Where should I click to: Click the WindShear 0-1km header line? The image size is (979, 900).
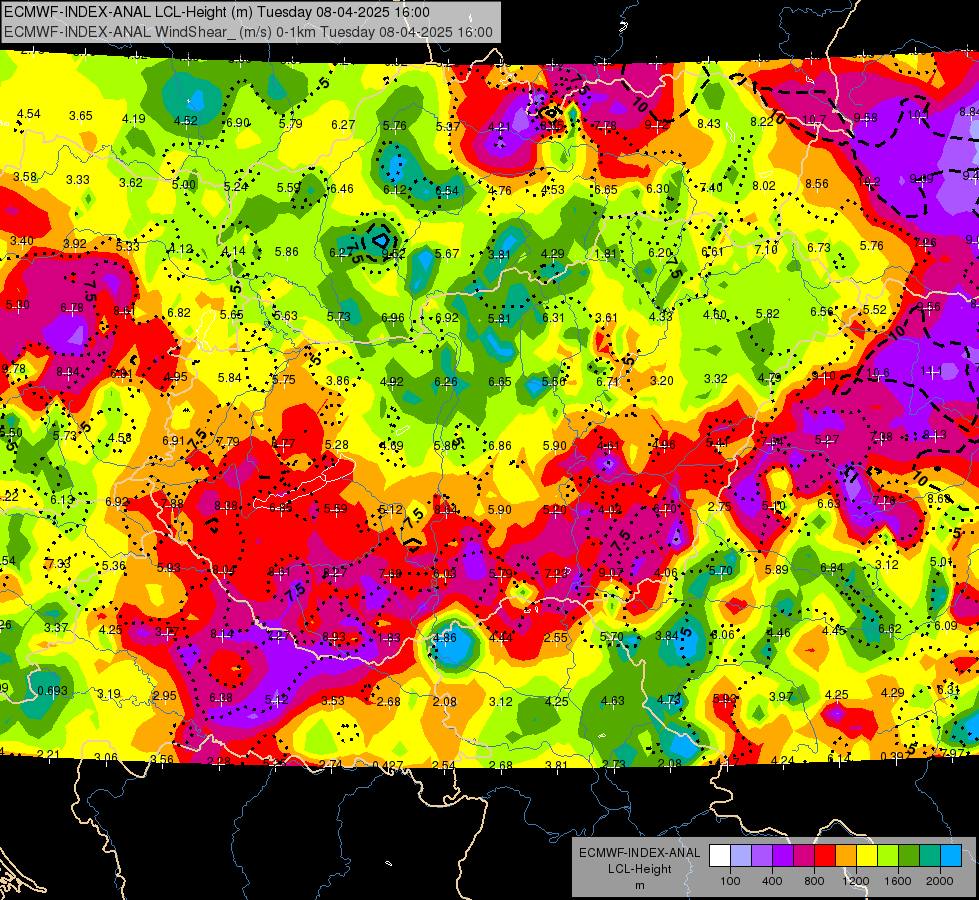click(248, 32)
